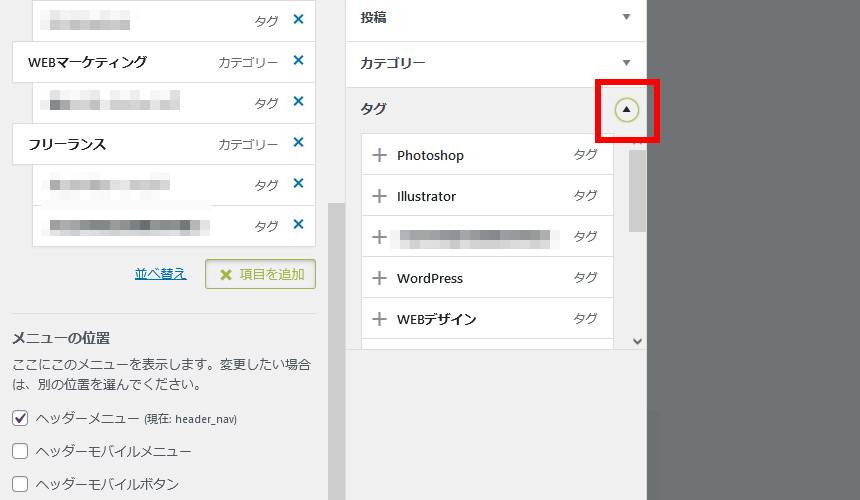Image resolution: width=860 pixels, height=500 pixels.
Task: Add Illustrator tag using plus icon
Action: click(x=379, y=196)
